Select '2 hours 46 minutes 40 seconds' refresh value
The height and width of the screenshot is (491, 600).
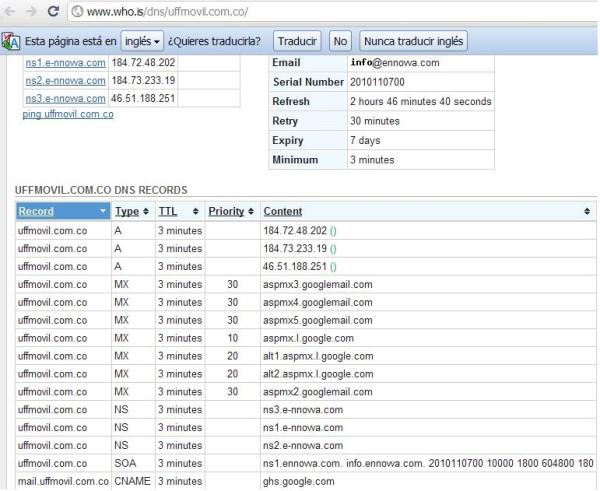(421, 102)
